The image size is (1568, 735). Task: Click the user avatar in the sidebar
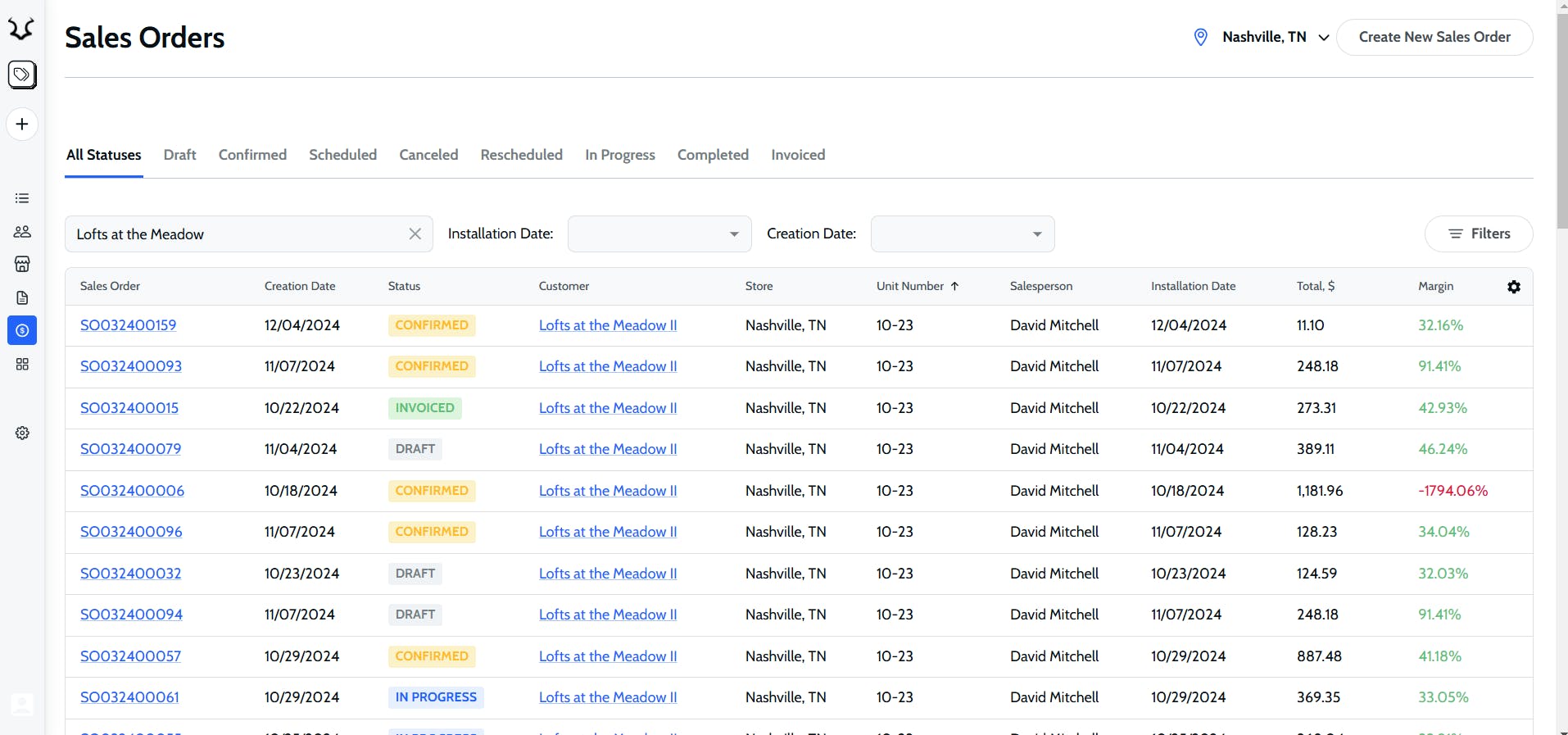coord(22,705)
